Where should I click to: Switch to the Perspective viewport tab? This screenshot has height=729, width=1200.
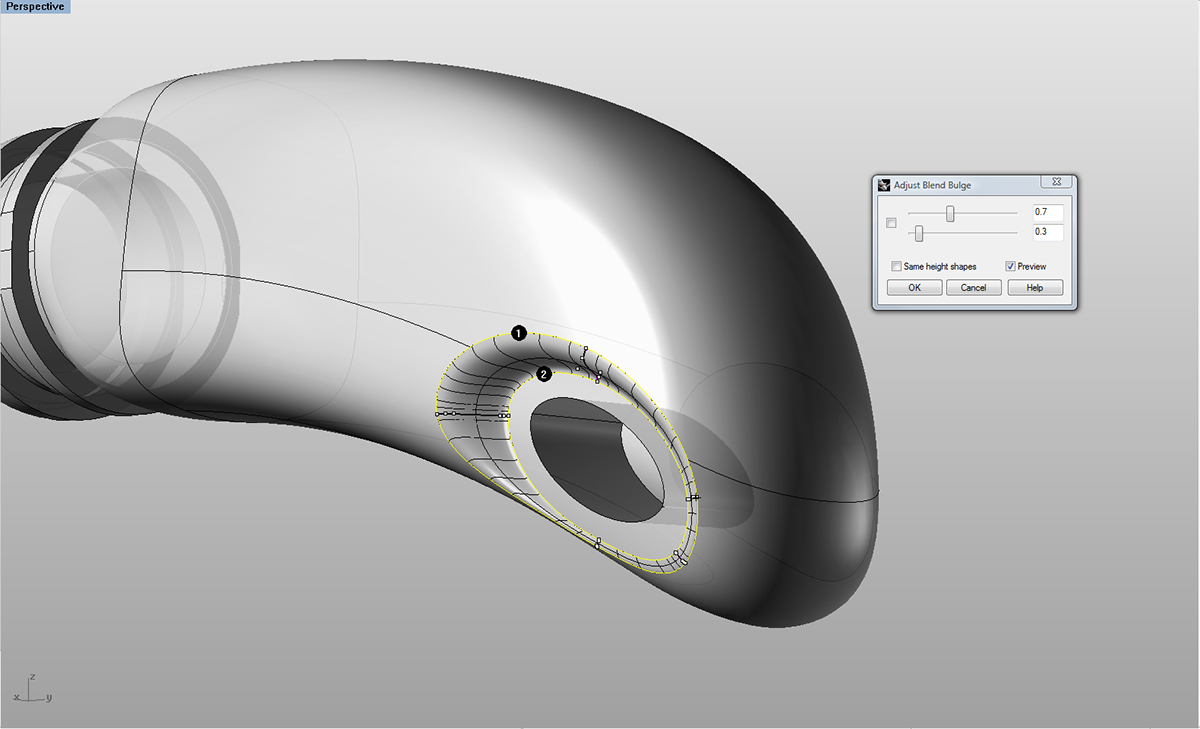click(34, 6)
